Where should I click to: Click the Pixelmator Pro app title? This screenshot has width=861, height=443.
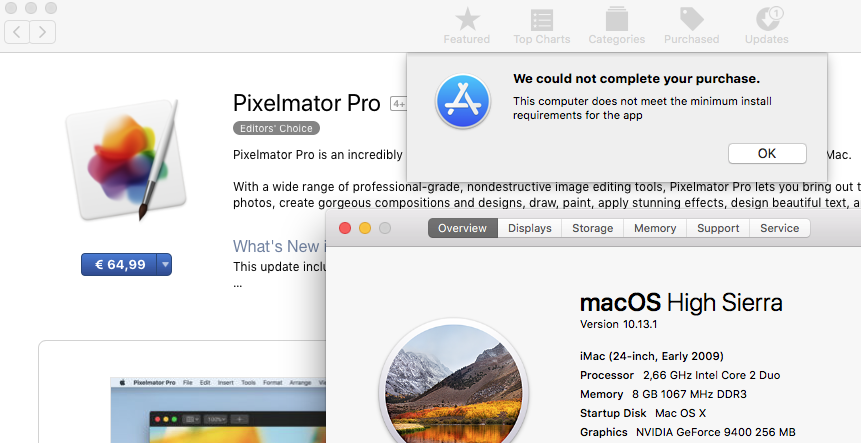coord(306,103)
